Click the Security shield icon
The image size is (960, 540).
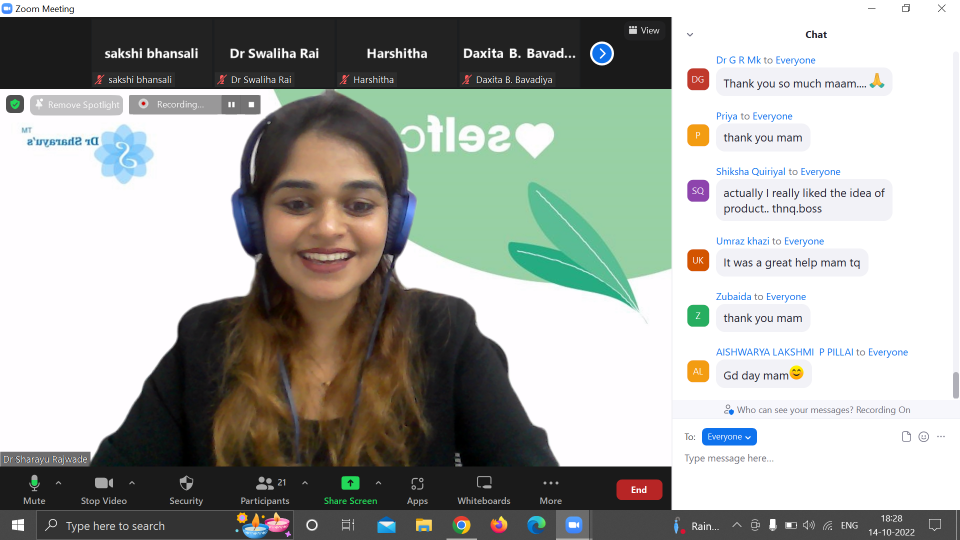tap(186, 484)
